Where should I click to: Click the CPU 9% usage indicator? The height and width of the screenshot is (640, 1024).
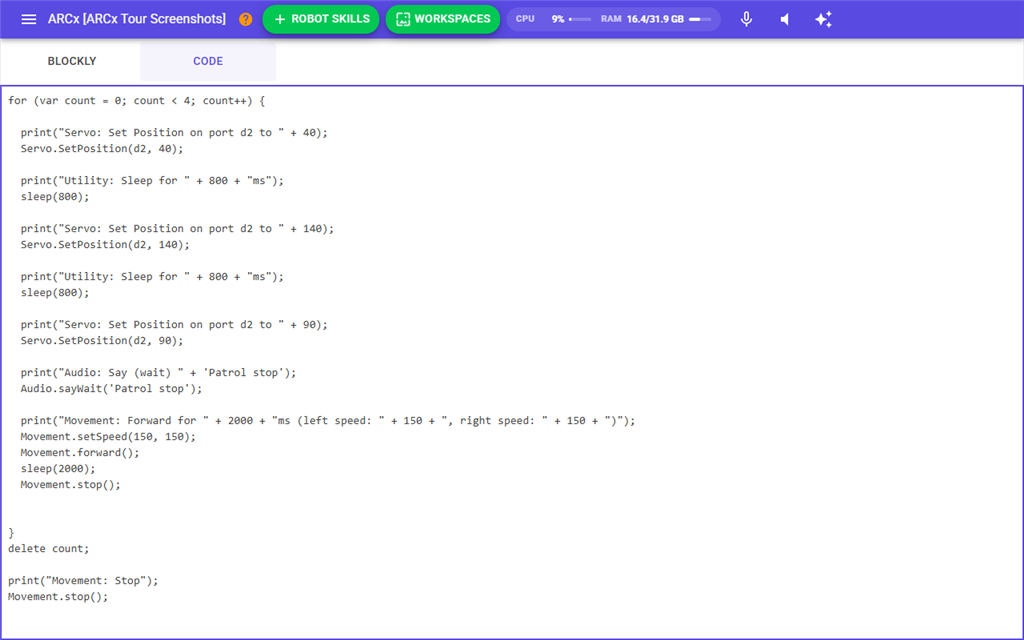(x=552, y=19)
